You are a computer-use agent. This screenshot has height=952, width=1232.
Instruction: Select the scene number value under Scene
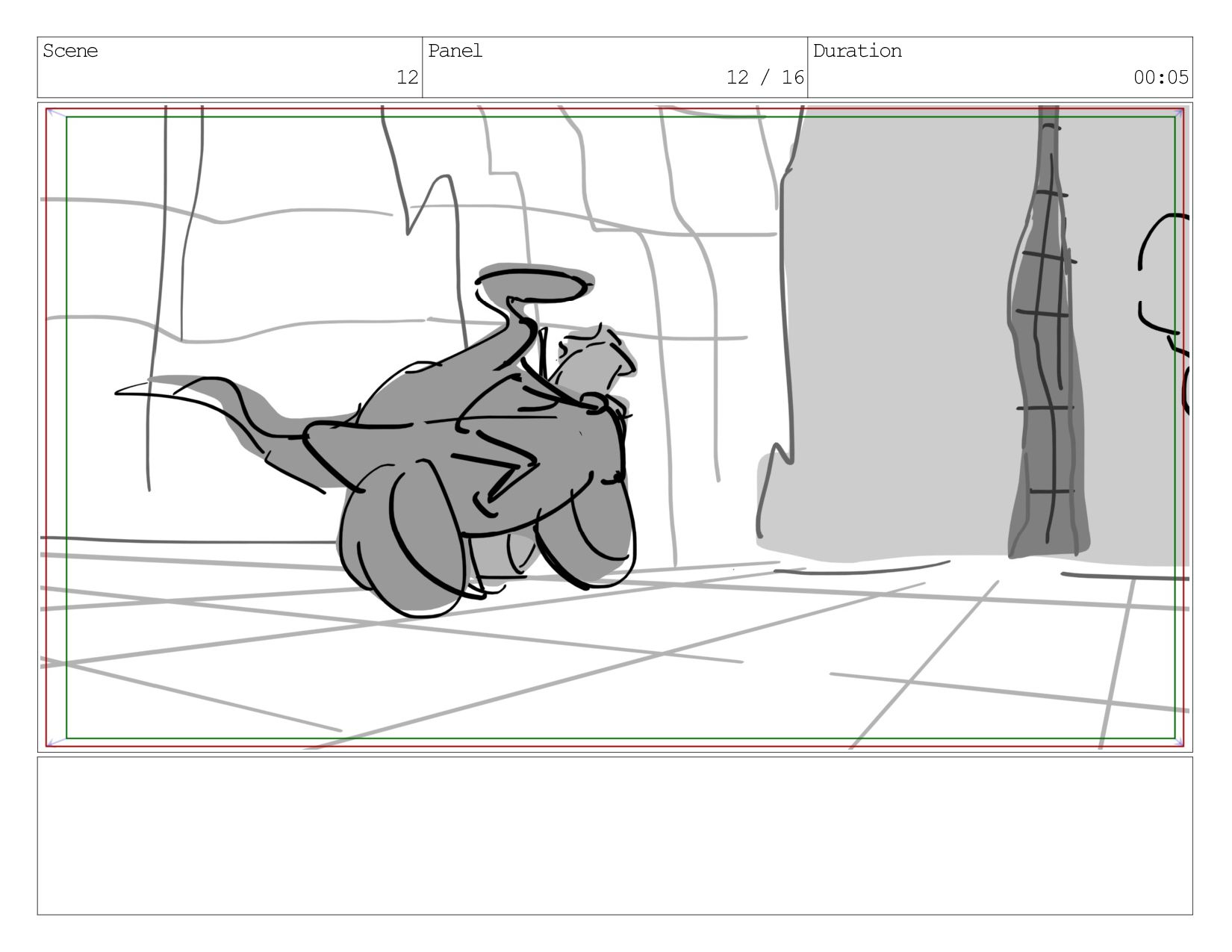tap(407, 77)
